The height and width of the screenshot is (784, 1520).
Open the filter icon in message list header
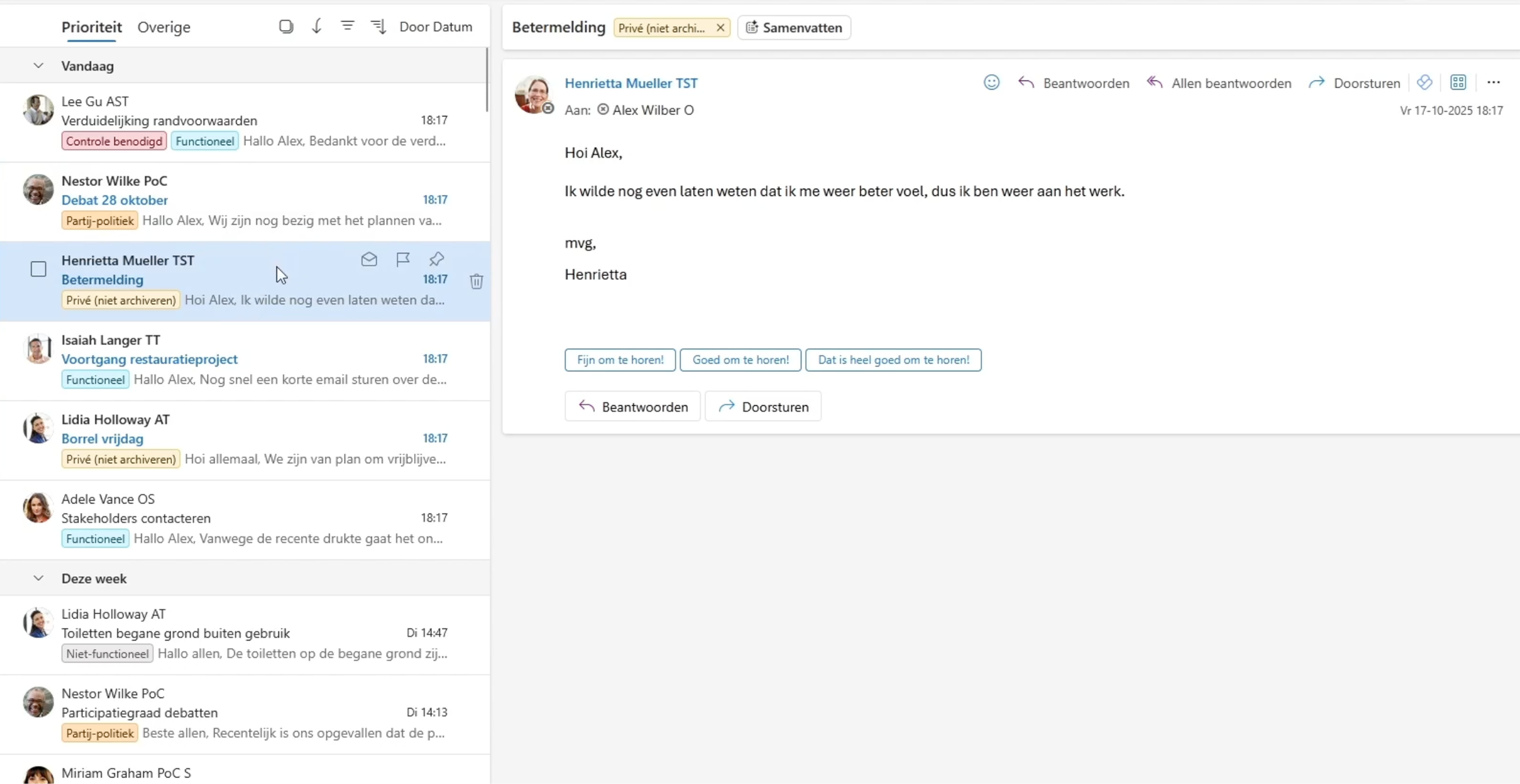pos(347,26)
